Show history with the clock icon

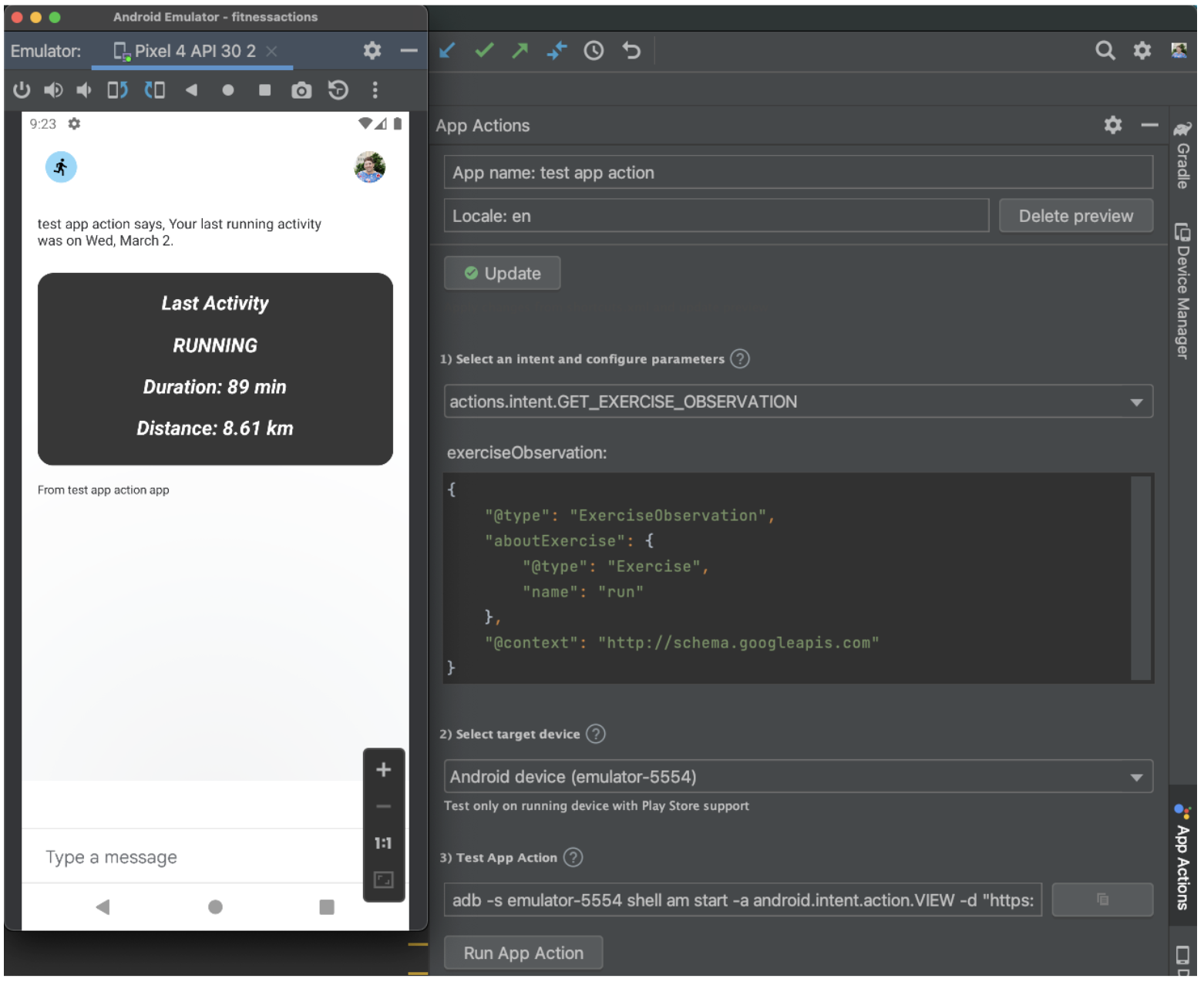[x=594, y=51]
